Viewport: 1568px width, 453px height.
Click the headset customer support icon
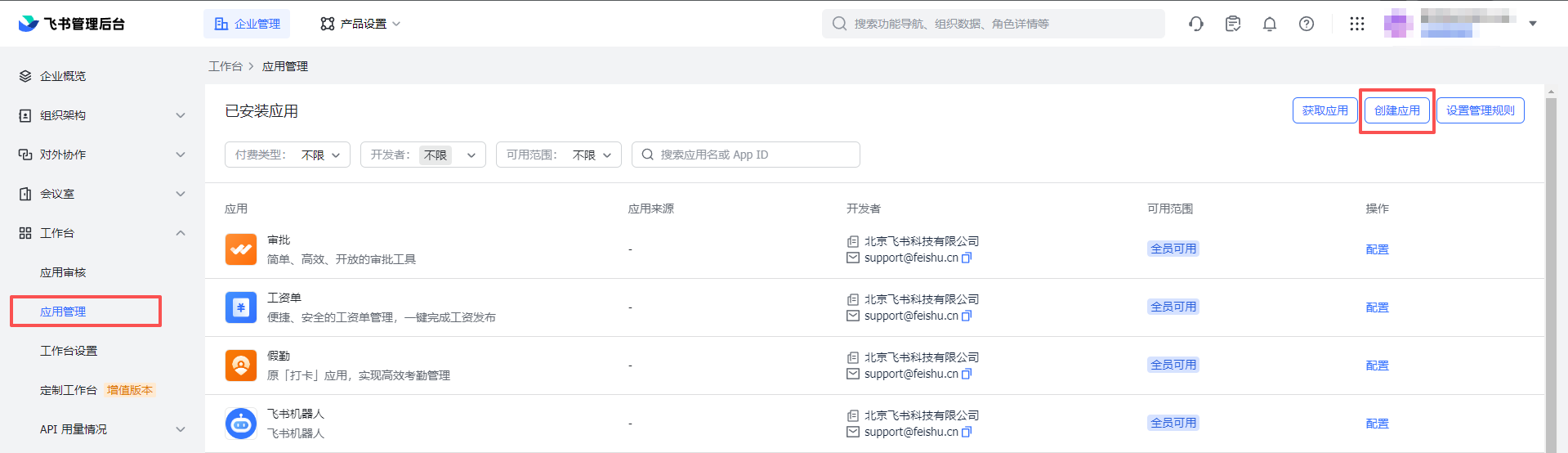click(1196, 24)
